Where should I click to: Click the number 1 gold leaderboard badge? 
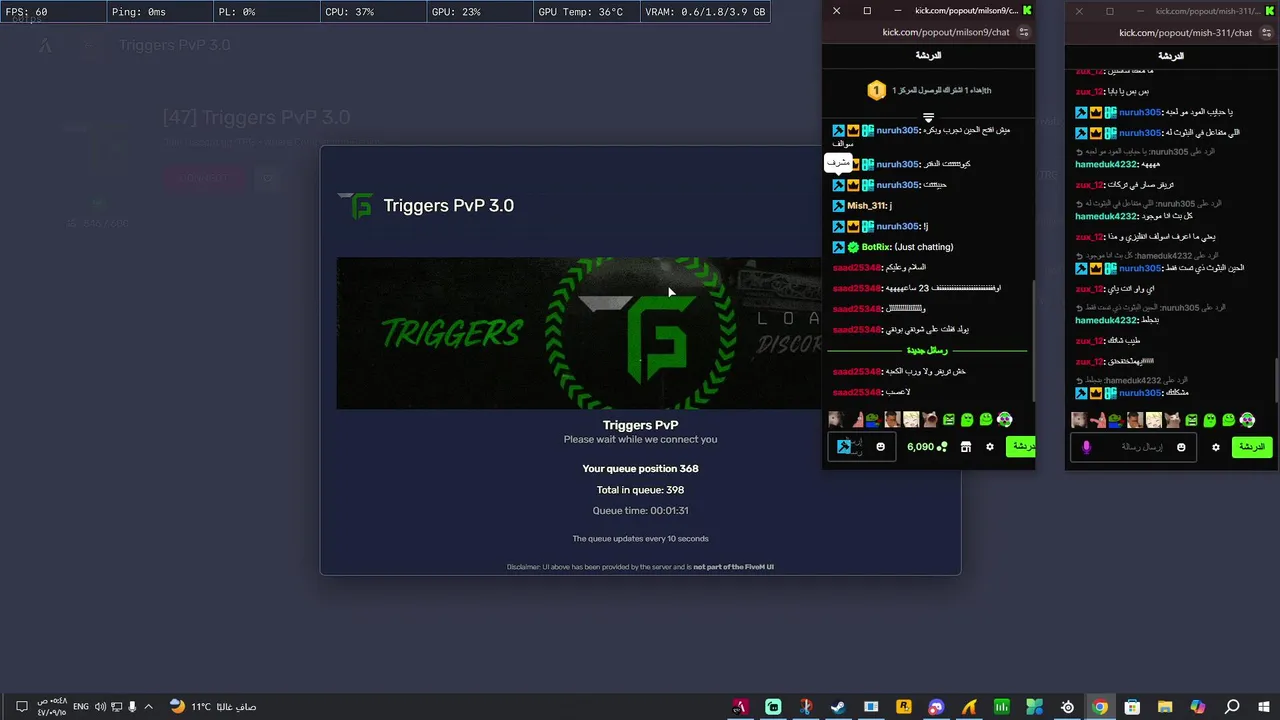876,91
